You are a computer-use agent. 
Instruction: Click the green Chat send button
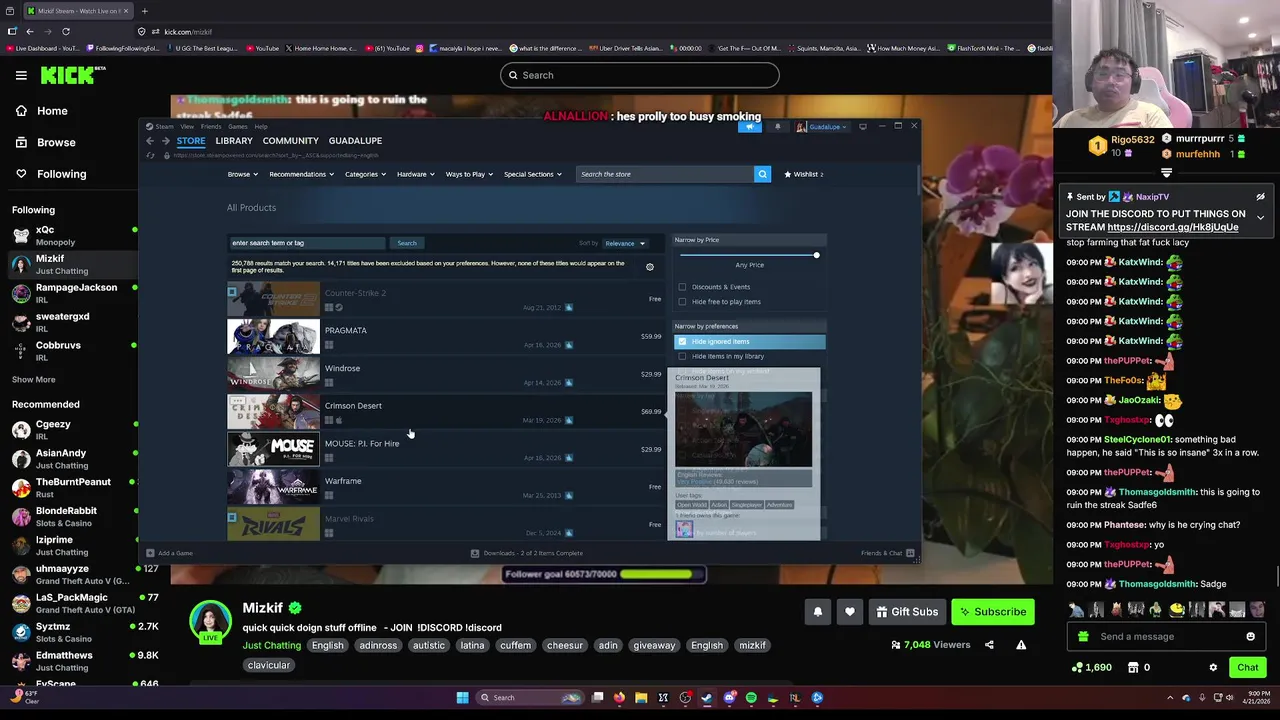click(x=1247, y=667)
